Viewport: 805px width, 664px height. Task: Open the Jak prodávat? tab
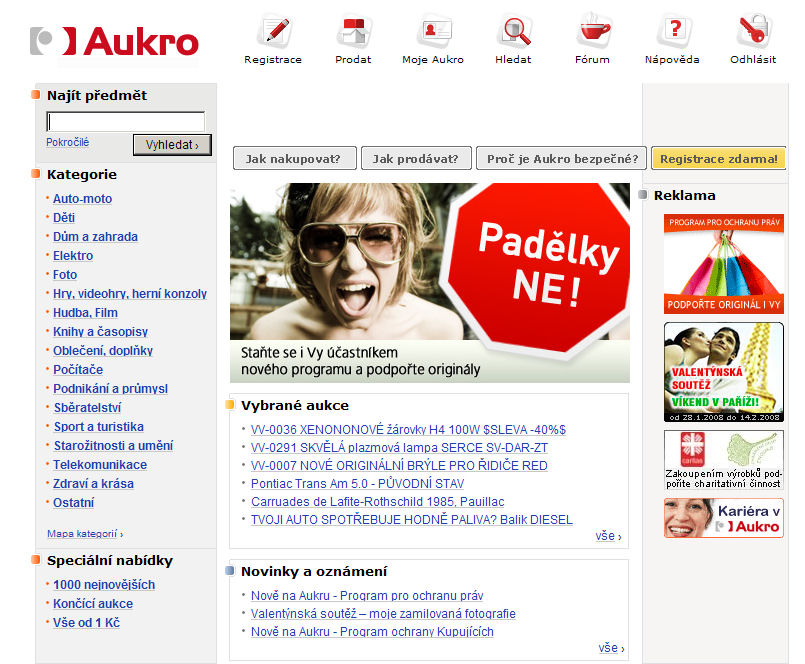coord(416,159)
